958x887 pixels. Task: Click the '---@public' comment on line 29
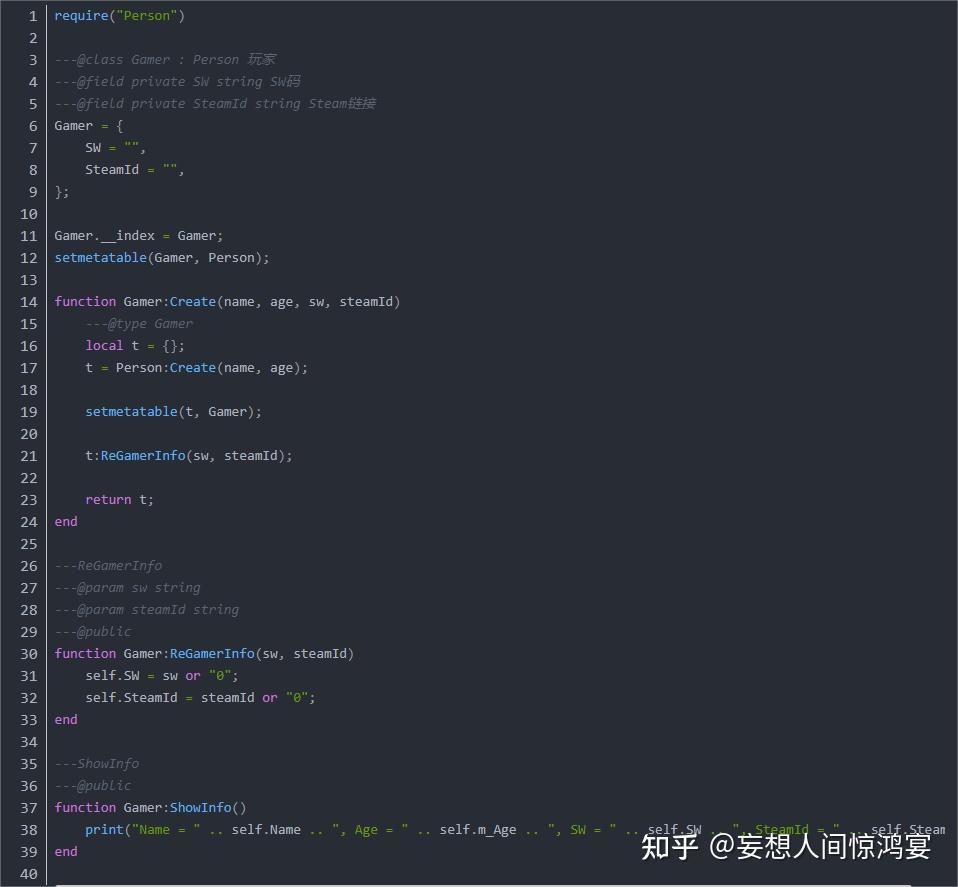(x=93, y=632)
